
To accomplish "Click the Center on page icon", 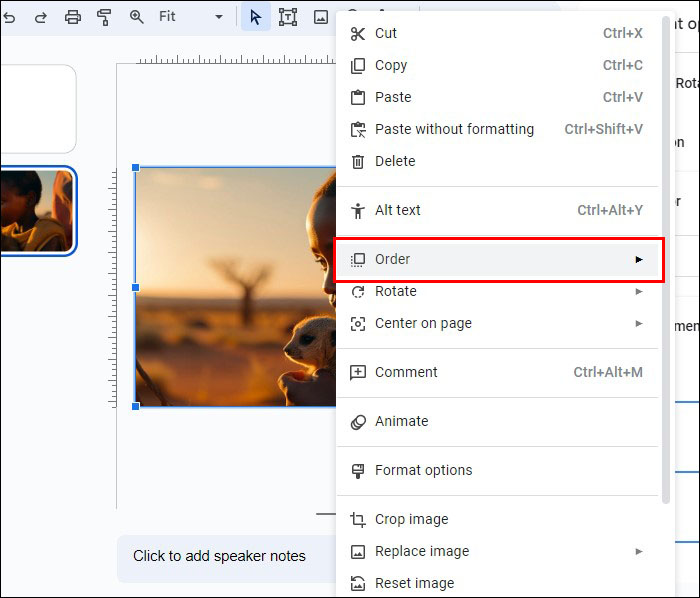I will 358,324.
